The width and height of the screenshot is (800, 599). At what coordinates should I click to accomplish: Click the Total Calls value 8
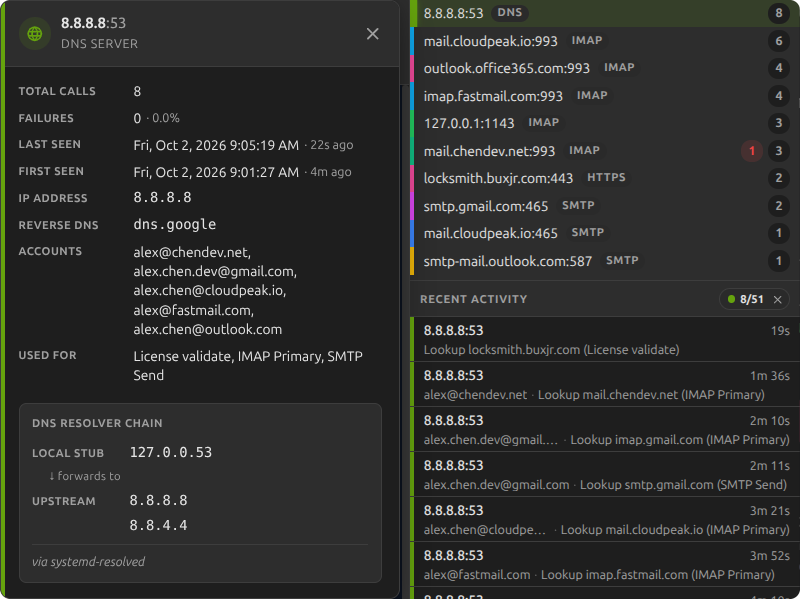137,91
